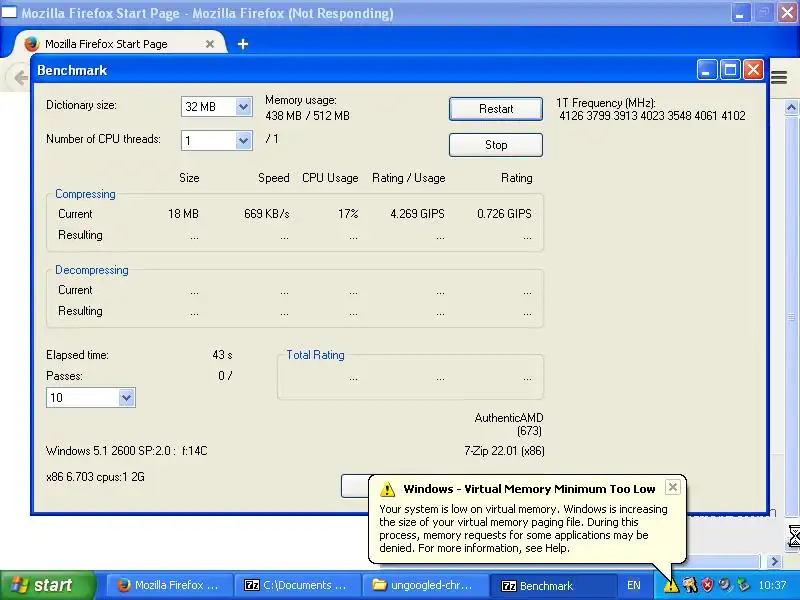Click the speaker volume tray icon
Viewport: 800px width, 600px height.
point(724,585)
